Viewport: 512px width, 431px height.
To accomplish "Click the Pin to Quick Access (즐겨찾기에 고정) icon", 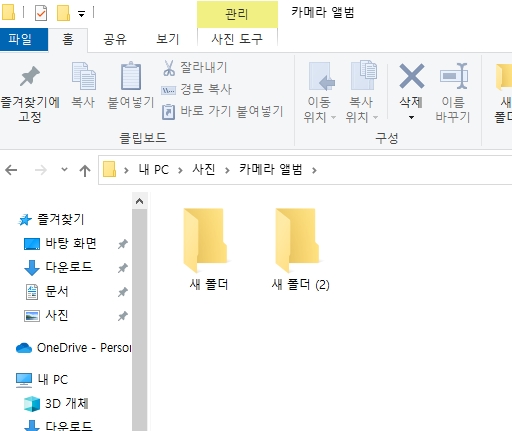I will [x=30, y=76].
